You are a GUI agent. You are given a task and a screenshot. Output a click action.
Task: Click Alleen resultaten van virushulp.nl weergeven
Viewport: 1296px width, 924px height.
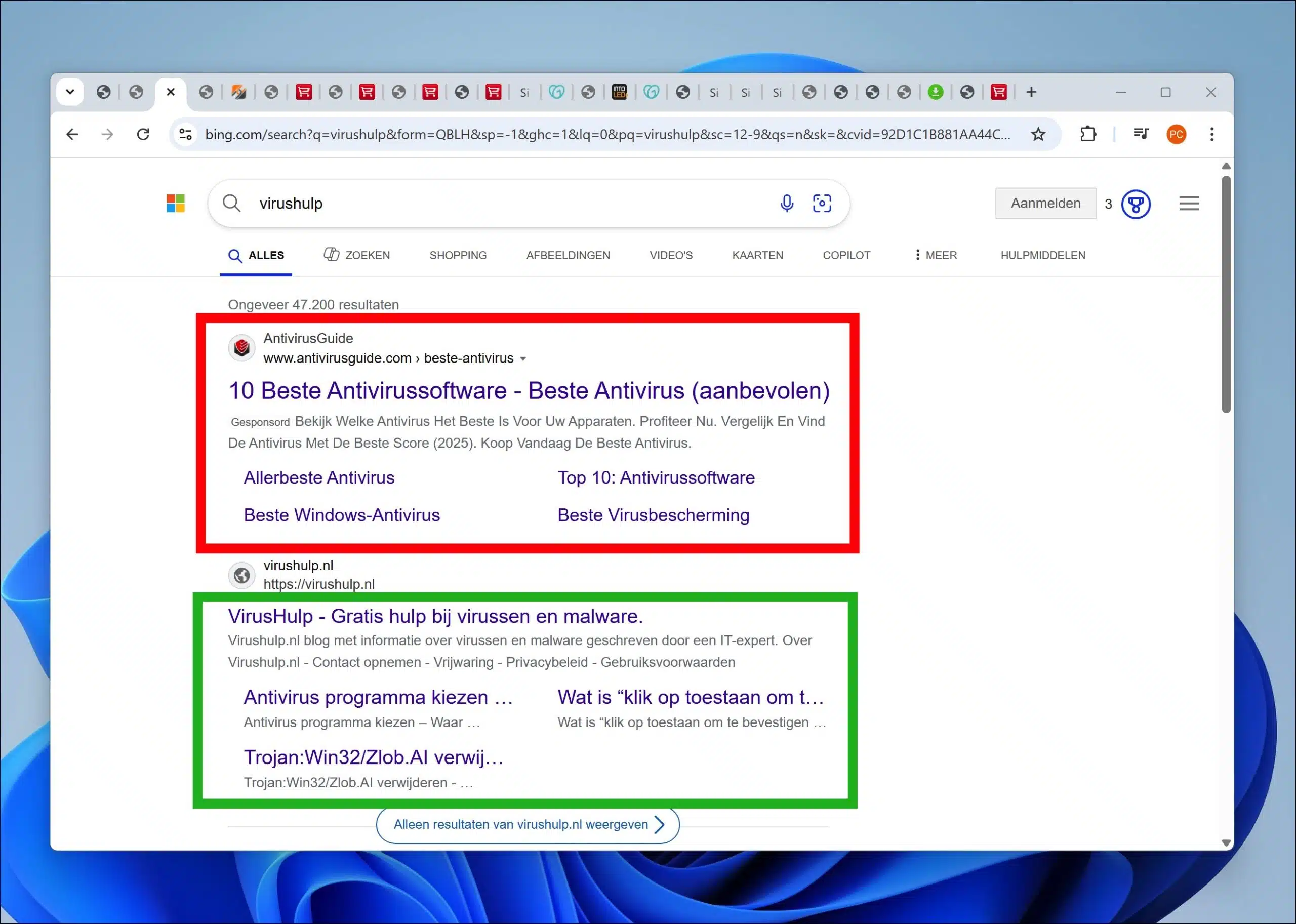click(x=528, y=825)
